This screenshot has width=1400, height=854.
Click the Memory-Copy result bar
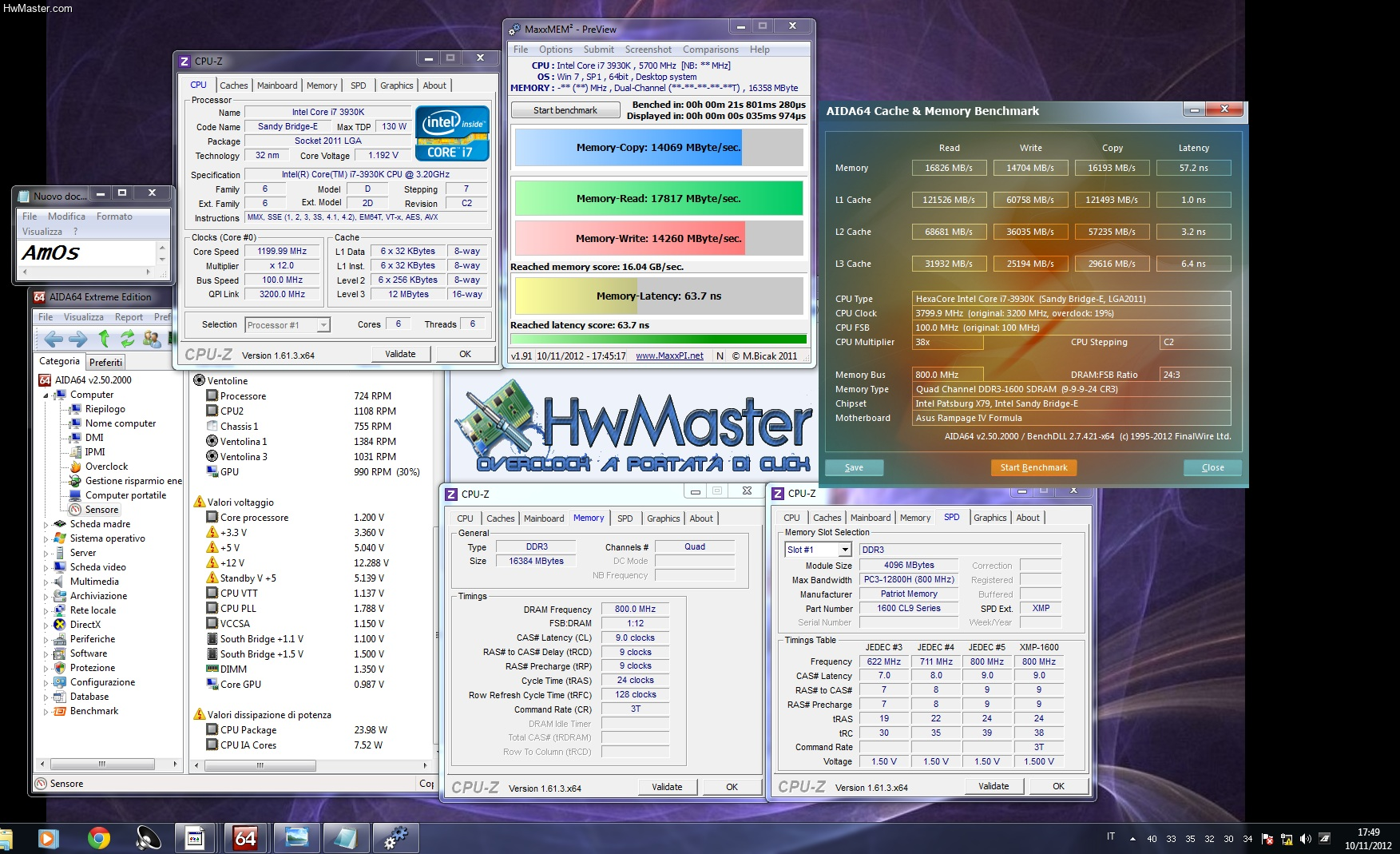coord(659,148)
